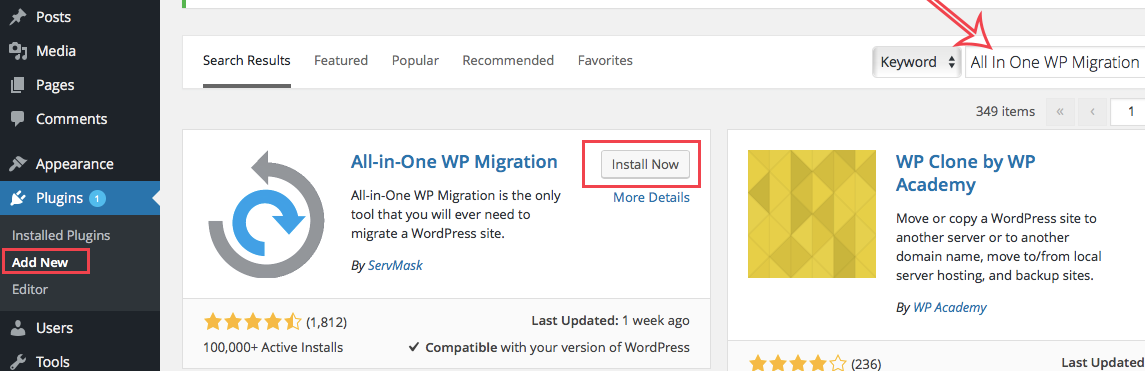Click the Users person icon
Image resolution: width=1145 pixels, height=371 pixels.
tap(18, 328)
